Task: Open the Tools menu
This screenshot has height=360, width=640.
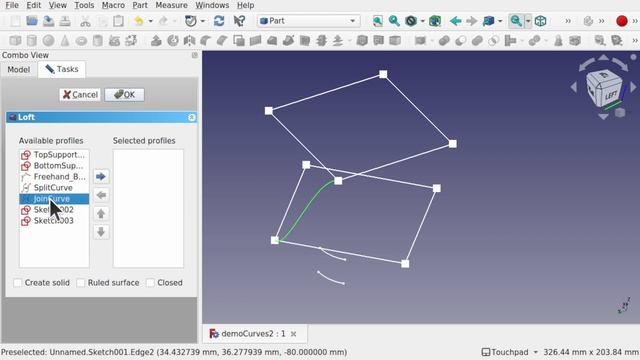Action: pos(84,5)
